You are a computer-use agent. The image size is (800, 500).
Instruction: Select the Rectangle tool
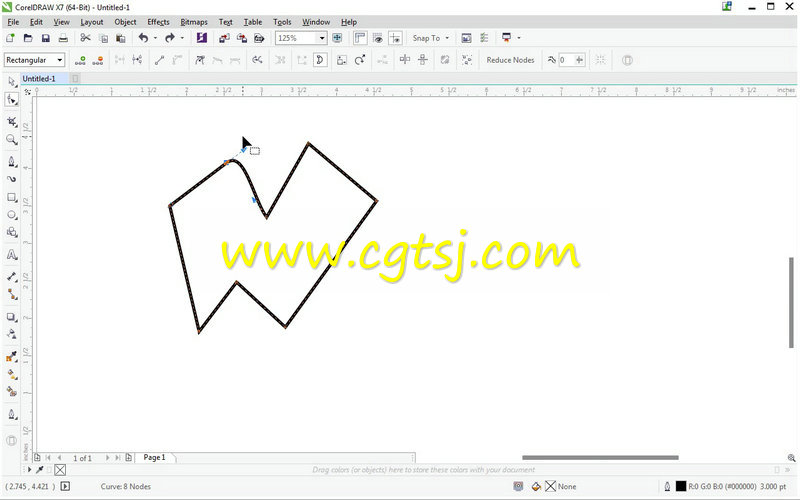(x=12, y=197)
